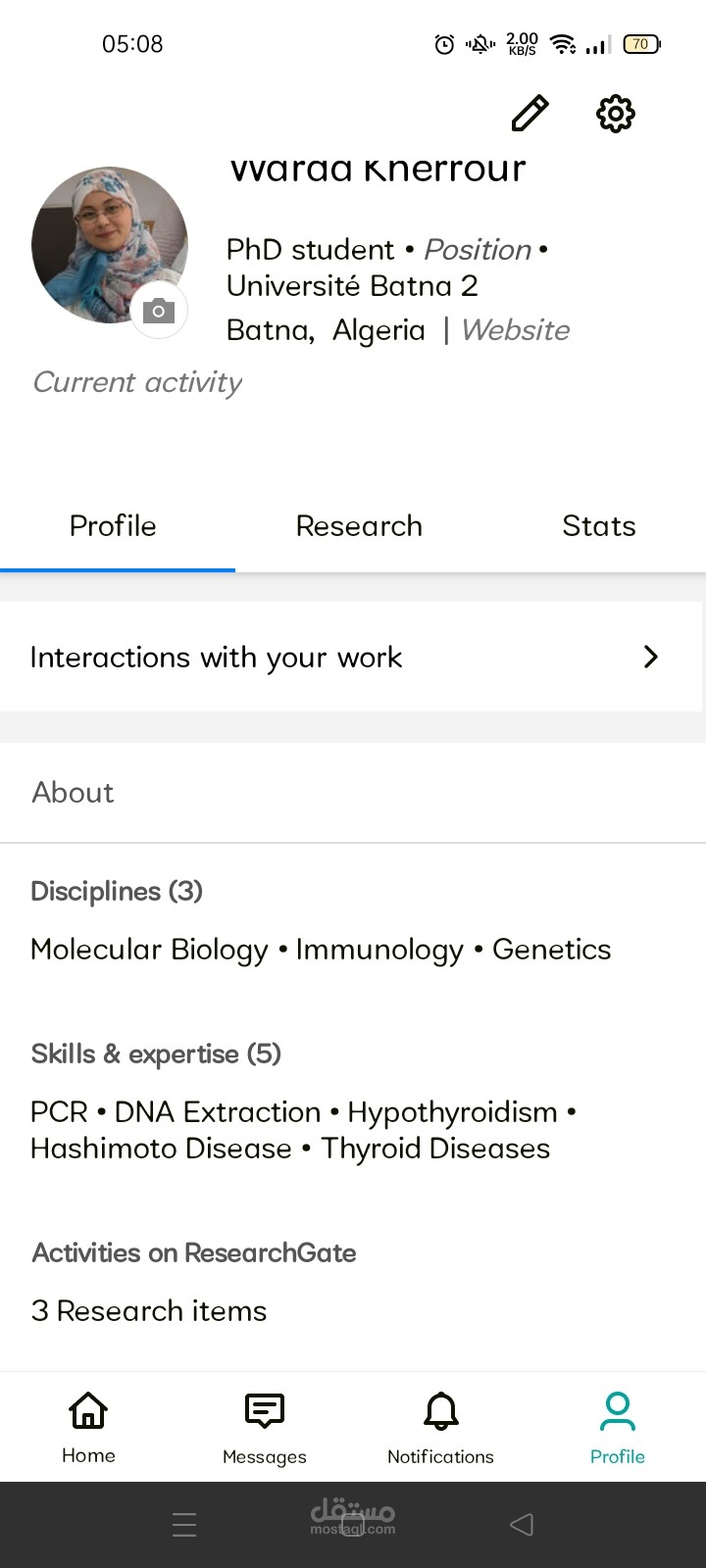Open settings via the gear icon
This screenshot has width=706, height=1568.
(616, 114)
